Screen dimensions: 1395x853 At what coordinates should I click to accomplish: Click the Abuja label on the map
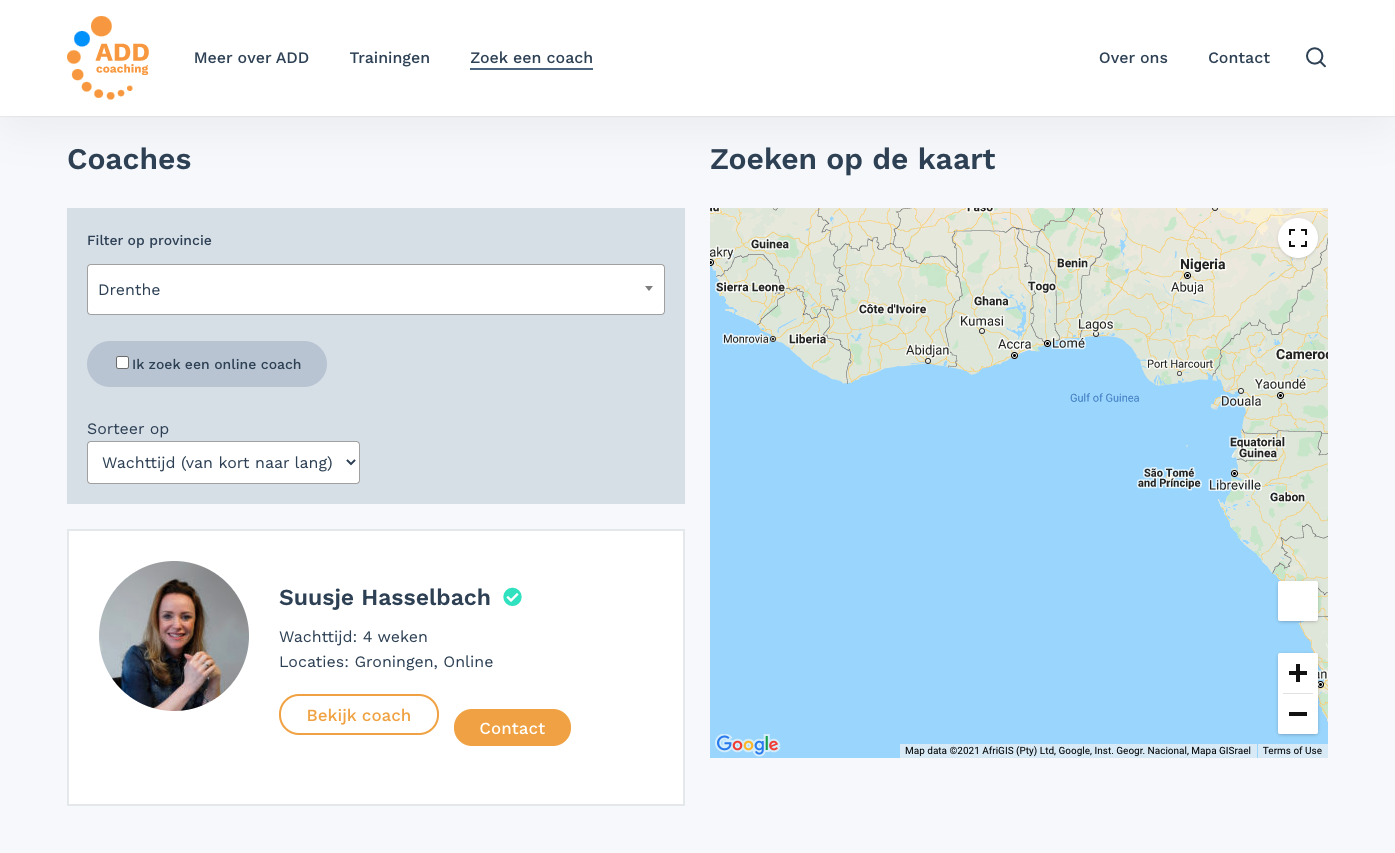click(x=1187, y=287)
